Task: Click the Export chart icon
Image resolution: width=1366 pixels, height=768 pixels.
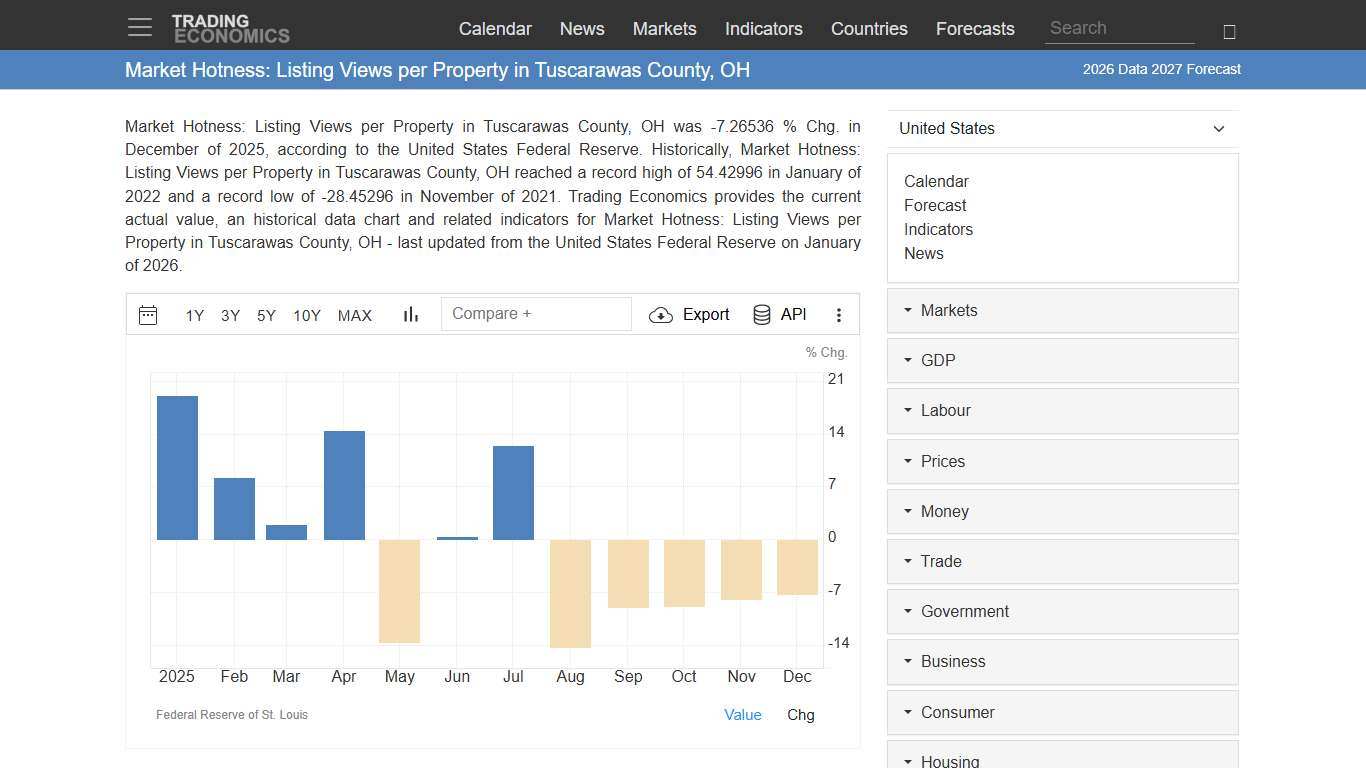Action: (x=689, y=314)
